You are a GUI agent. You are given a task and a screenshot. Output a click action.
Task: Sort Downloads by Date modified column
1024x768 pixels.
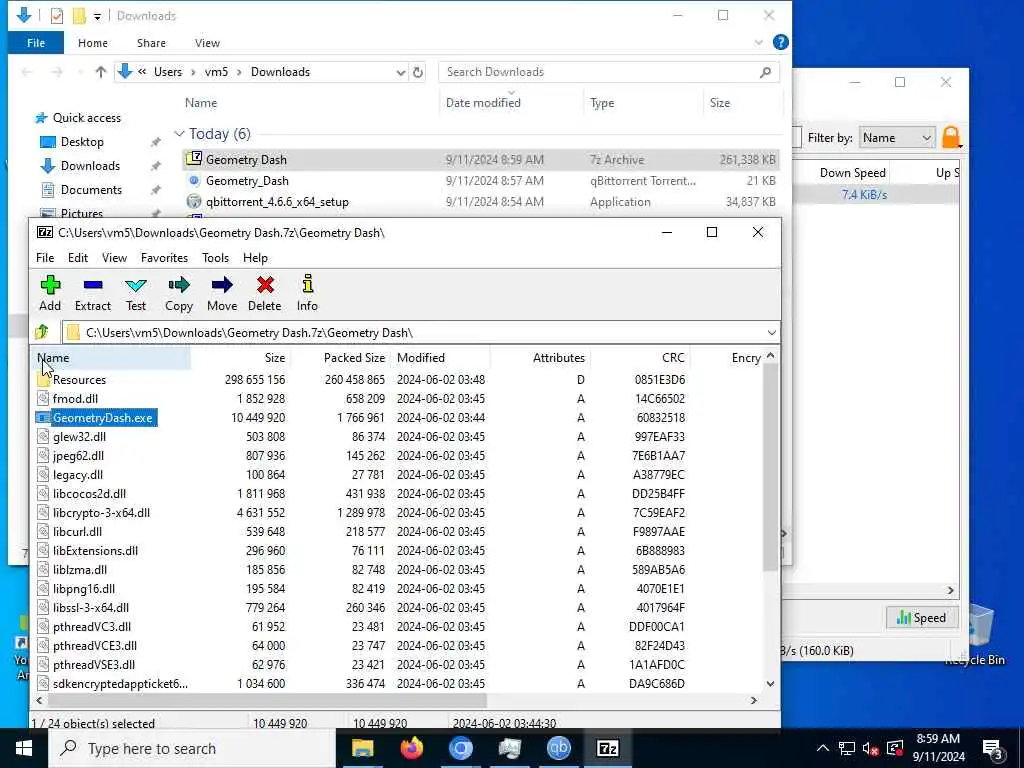pyautogui.click(x=511, y=103)
